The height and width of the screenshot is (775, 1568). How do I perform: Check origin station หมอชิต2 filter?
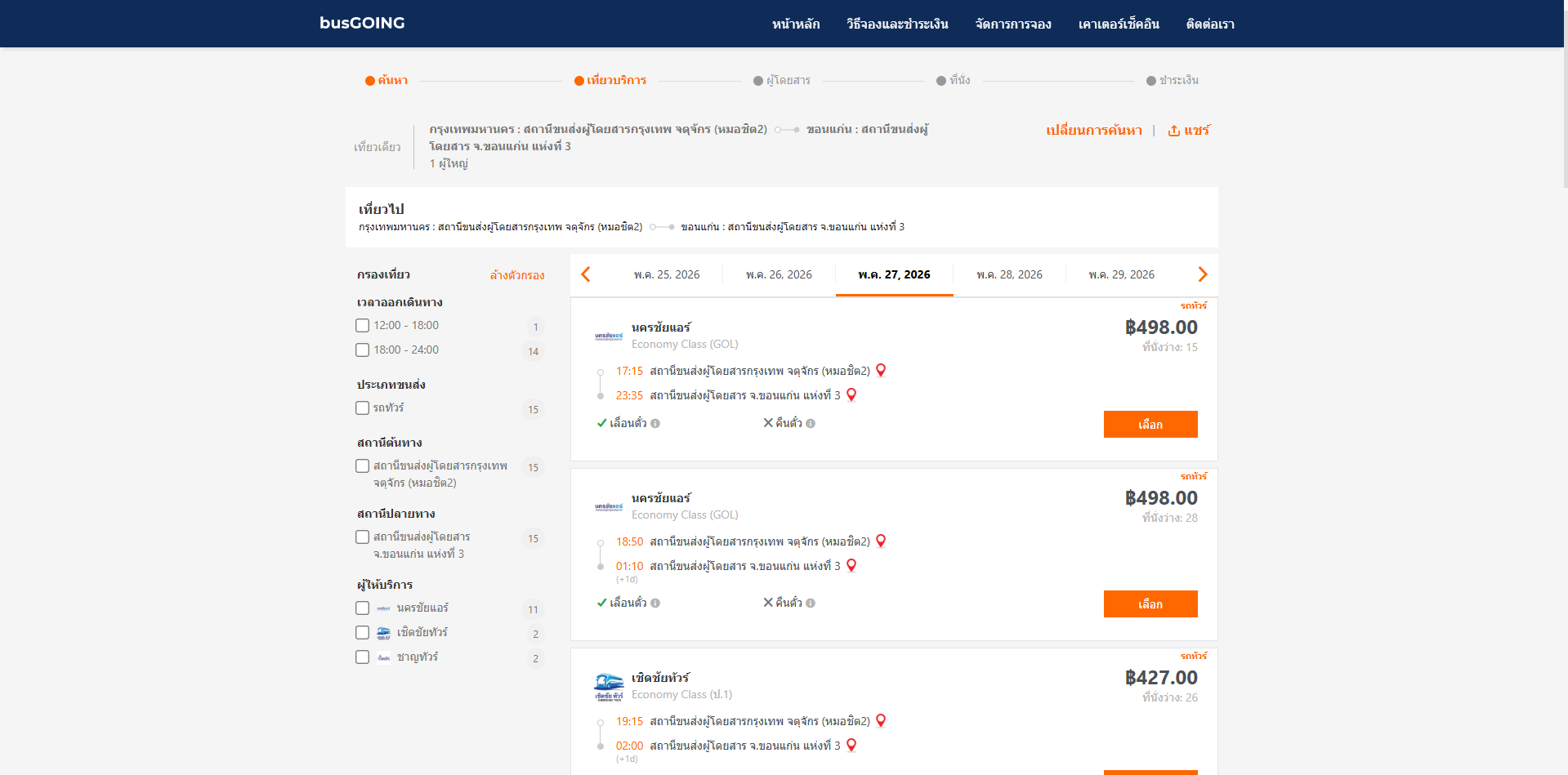pos(363,465)
